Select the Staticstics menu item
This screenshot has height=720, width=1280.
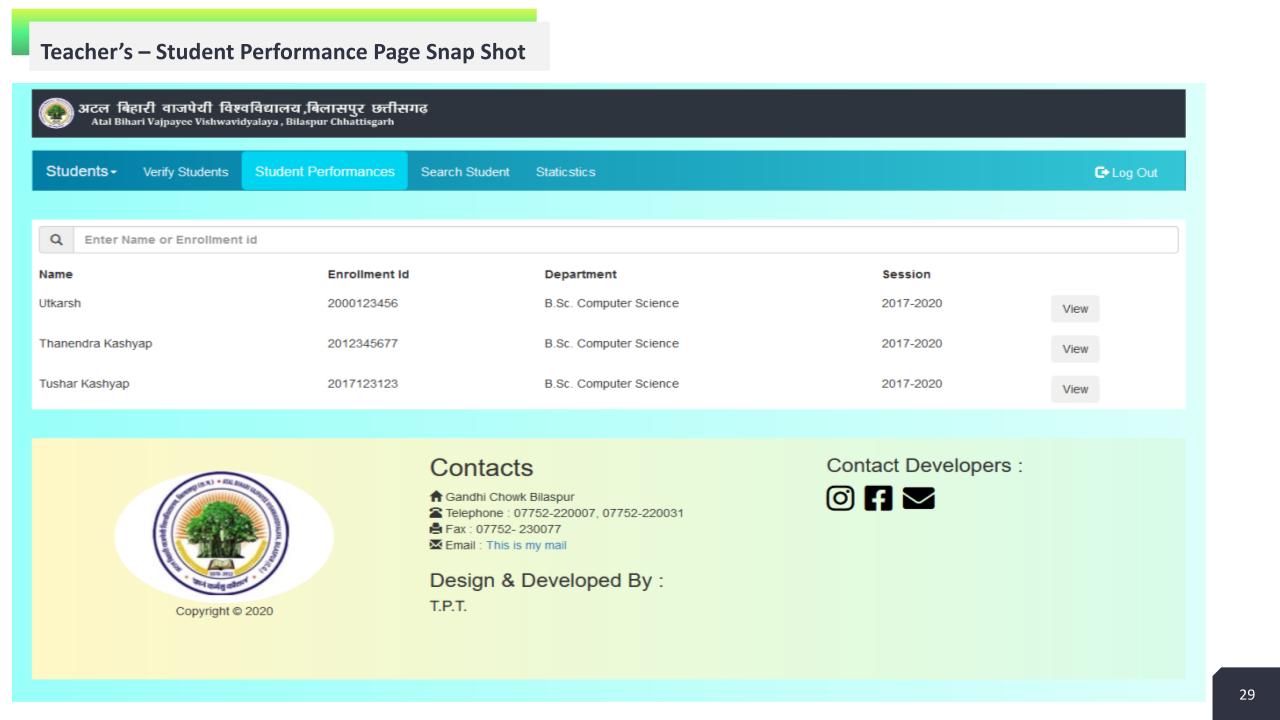pos(564,171)
